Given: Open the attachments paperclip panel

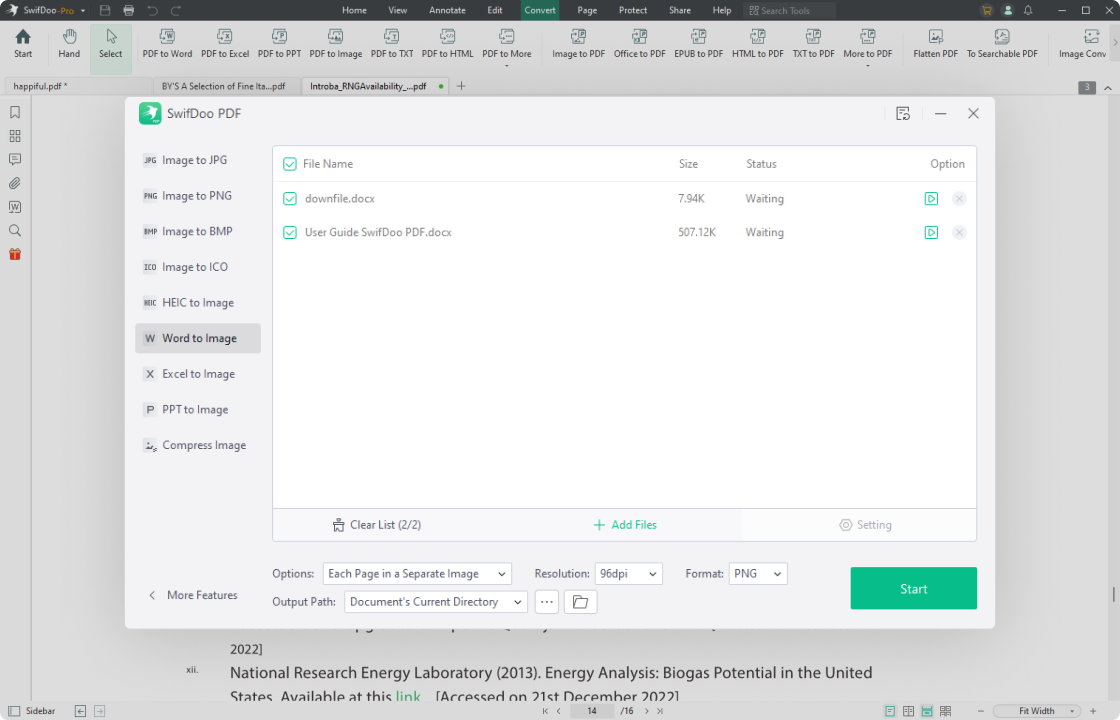Looking at the screenshot, I should click(15, 183).
